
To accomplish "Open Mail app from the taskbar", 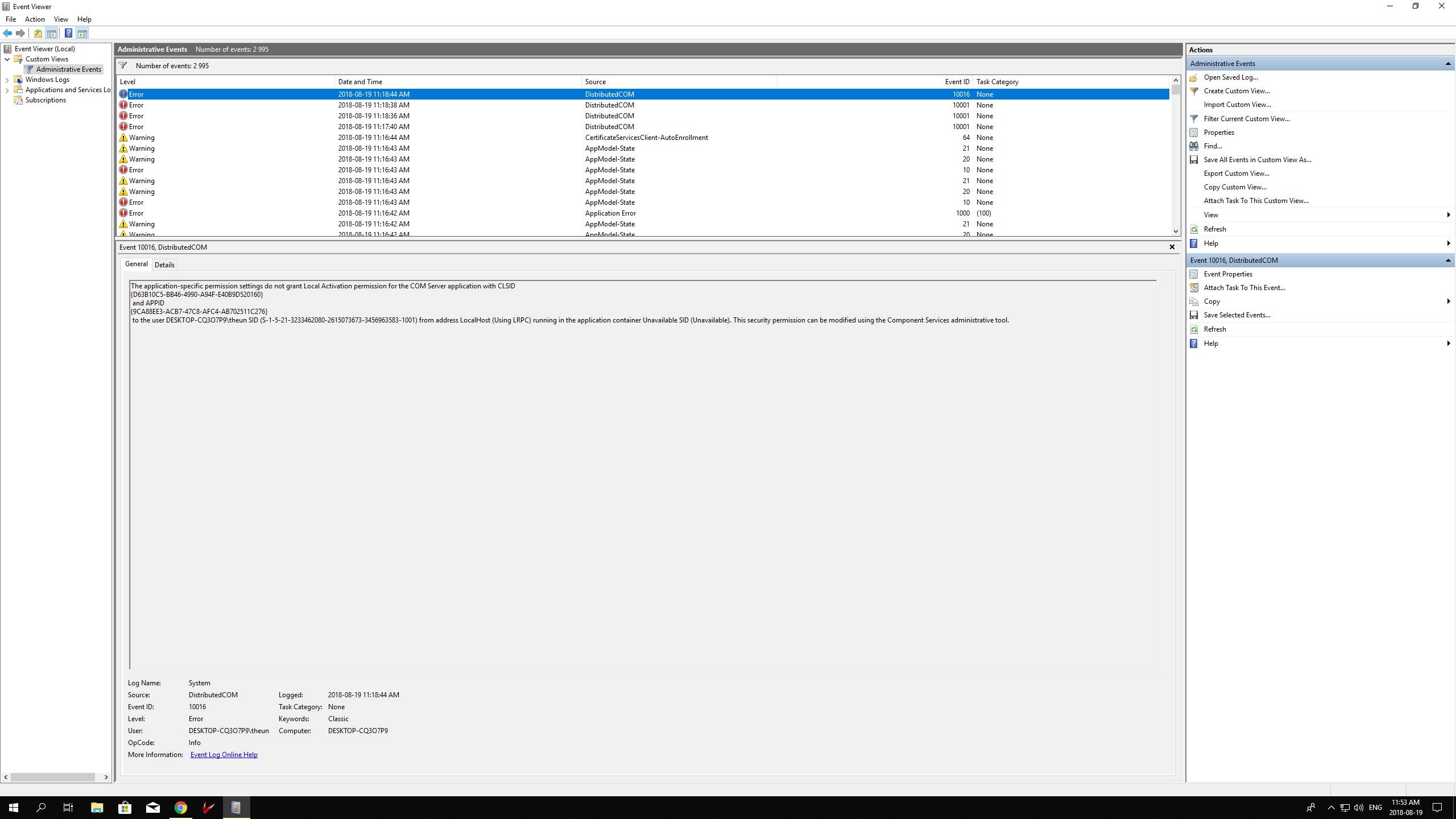I will [152, 808].
